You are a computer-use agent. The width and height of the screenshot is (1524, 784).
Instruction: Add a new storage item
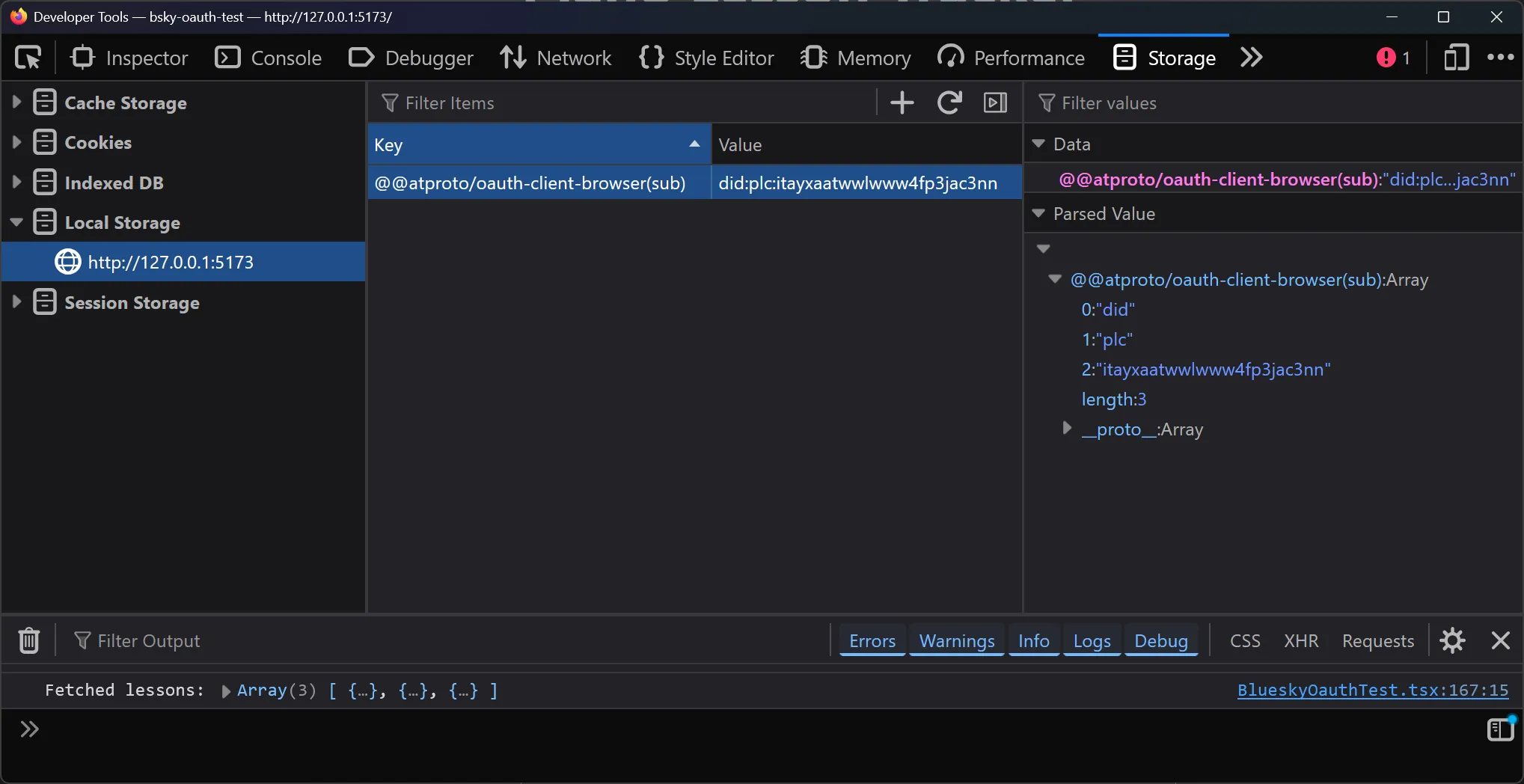pos(902,102)
